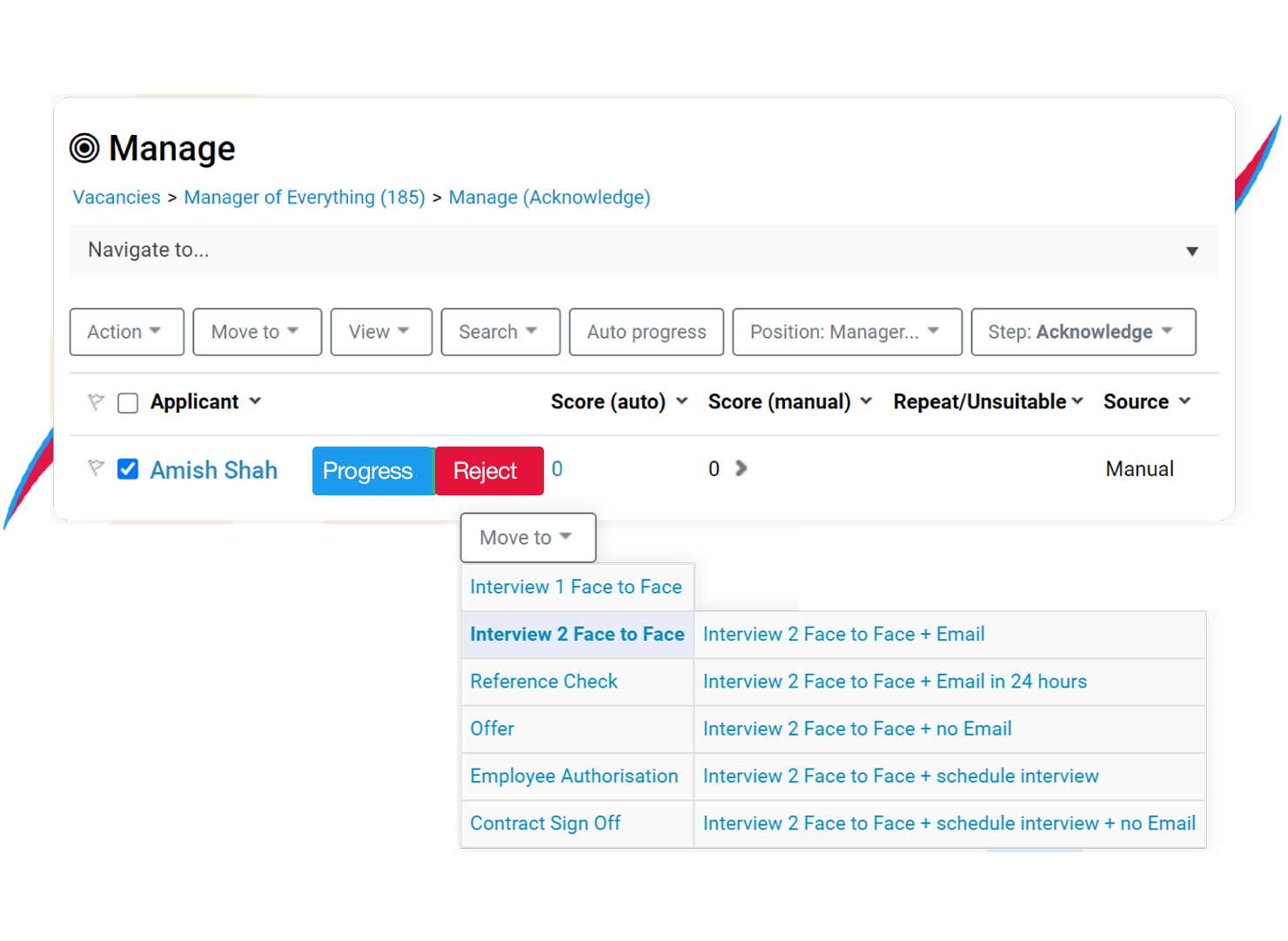
Task: Uncheck the checkbox for Amish Shah
Action: click(127, 468)
